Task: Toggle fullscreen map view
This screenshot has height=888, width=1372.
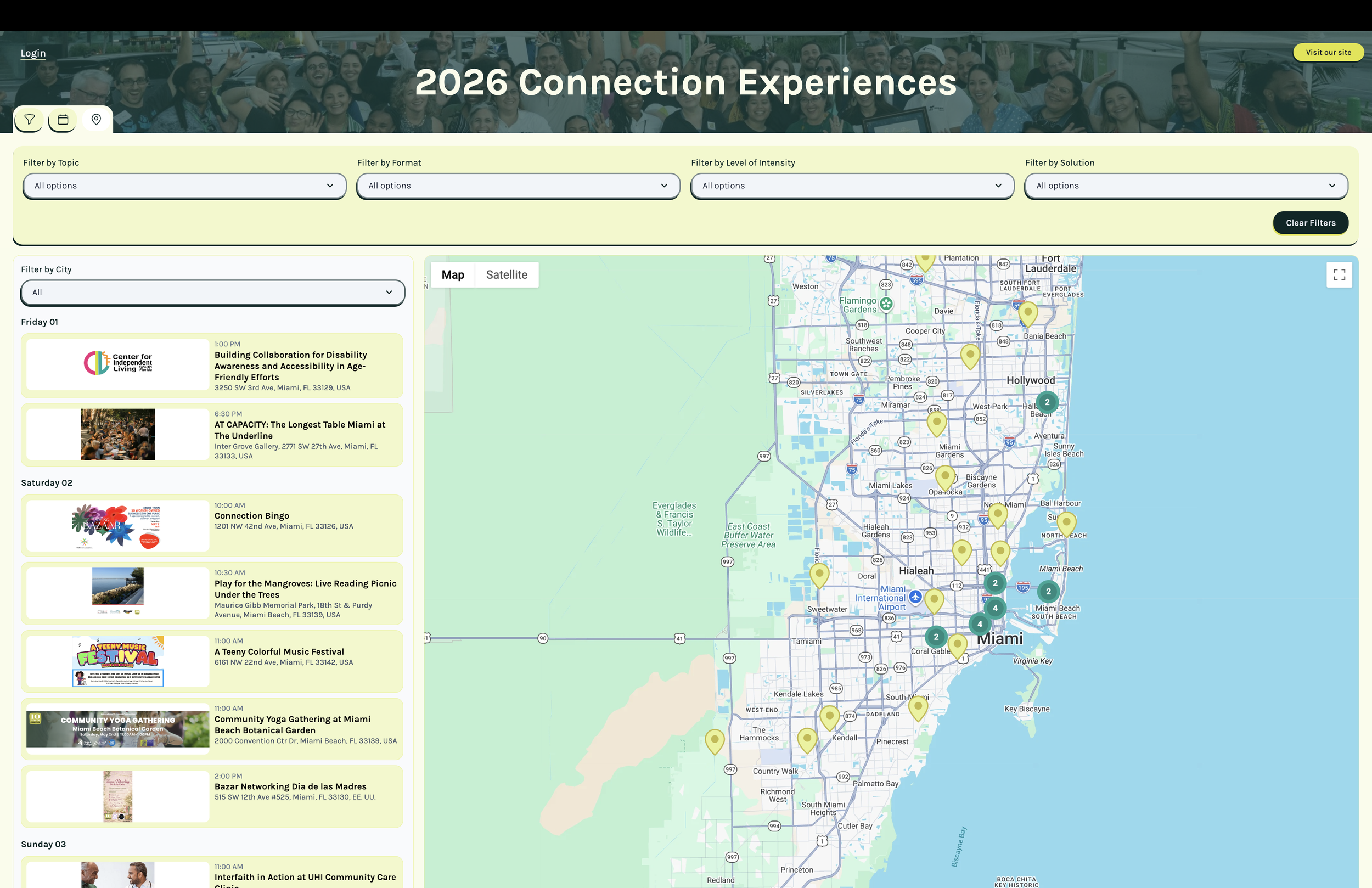Action: click(1339, 275)
